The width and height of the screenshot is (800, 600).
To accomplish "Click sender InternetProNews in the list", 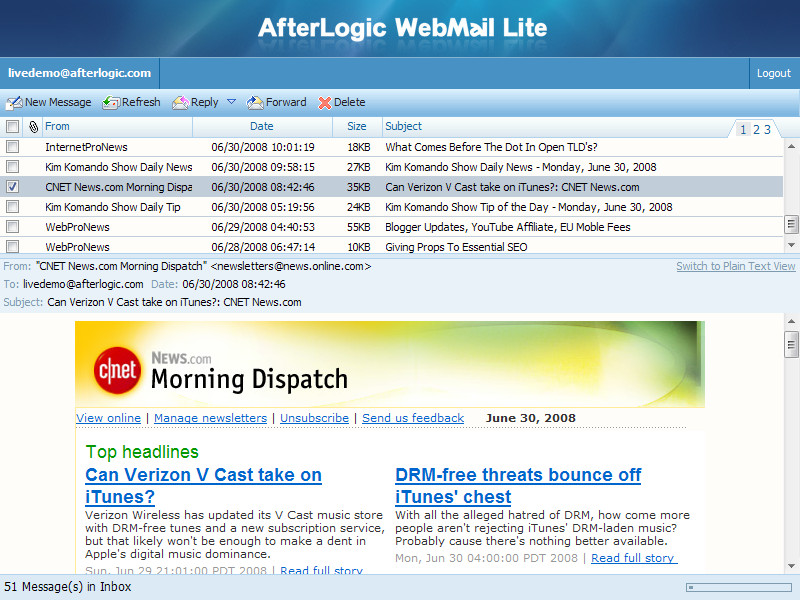I will click(86, 147).
